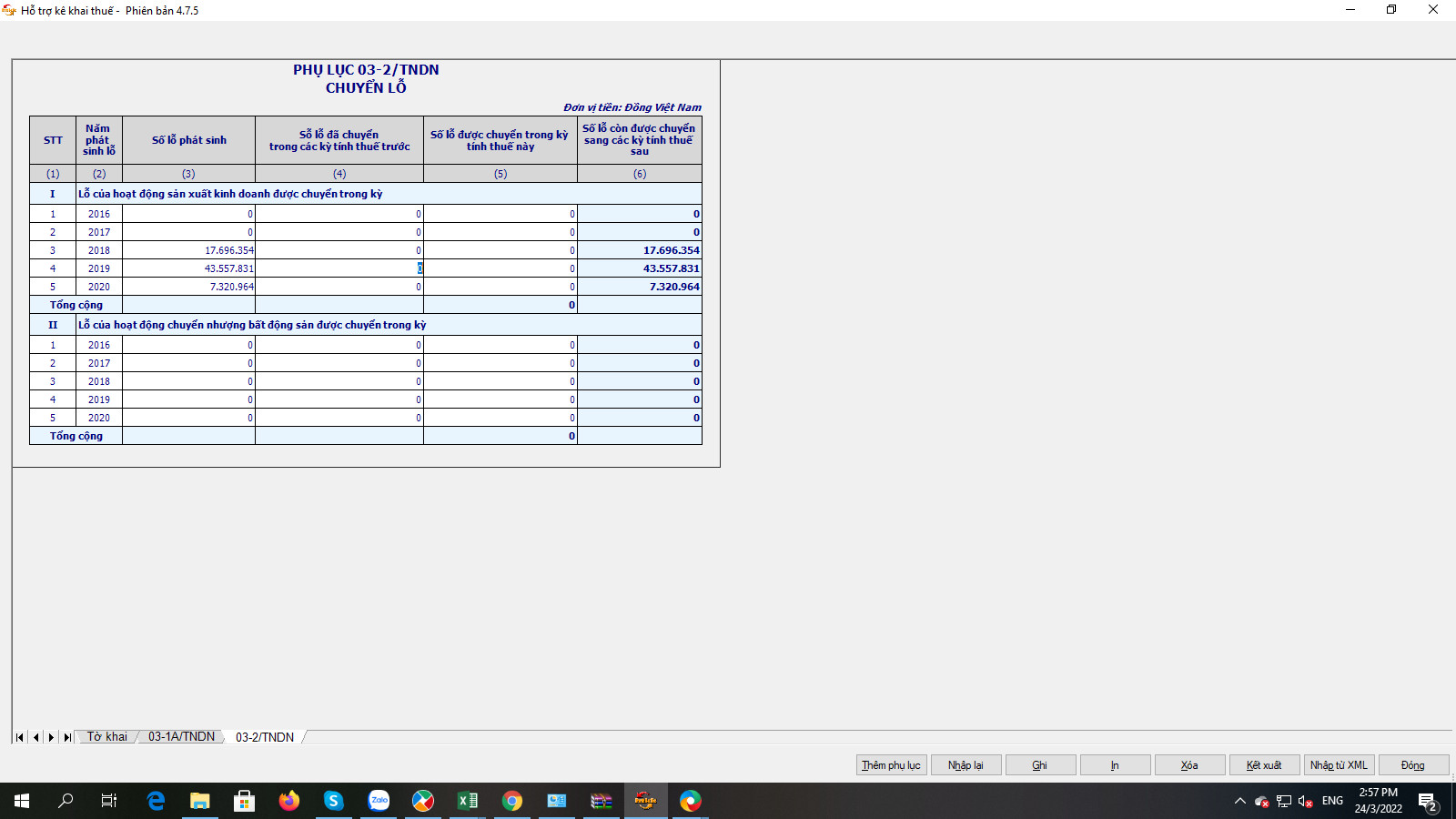Click 2016 real estate loss incurred cell
Screen dimensions: 1456x819
point(188,345)
